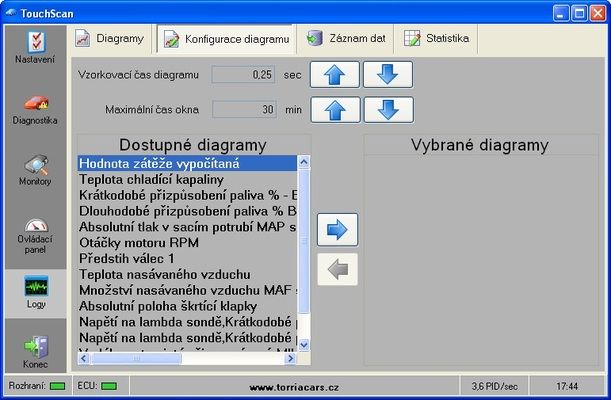Click the Rozhraní green status indicator

coord(58,386)
